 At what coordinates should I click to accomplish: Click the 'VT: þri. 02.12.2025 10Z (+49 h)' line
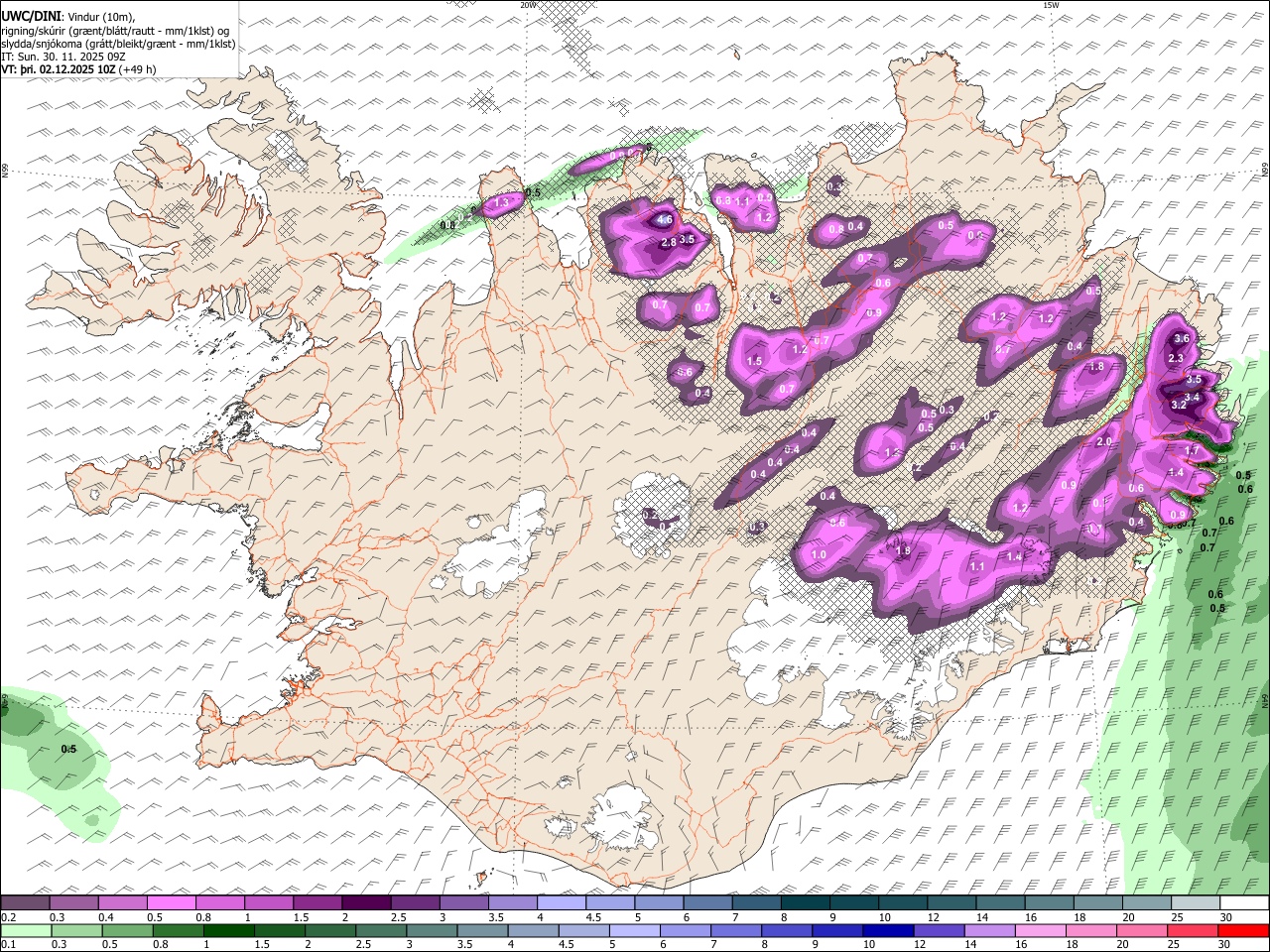[x=79, y=69]
